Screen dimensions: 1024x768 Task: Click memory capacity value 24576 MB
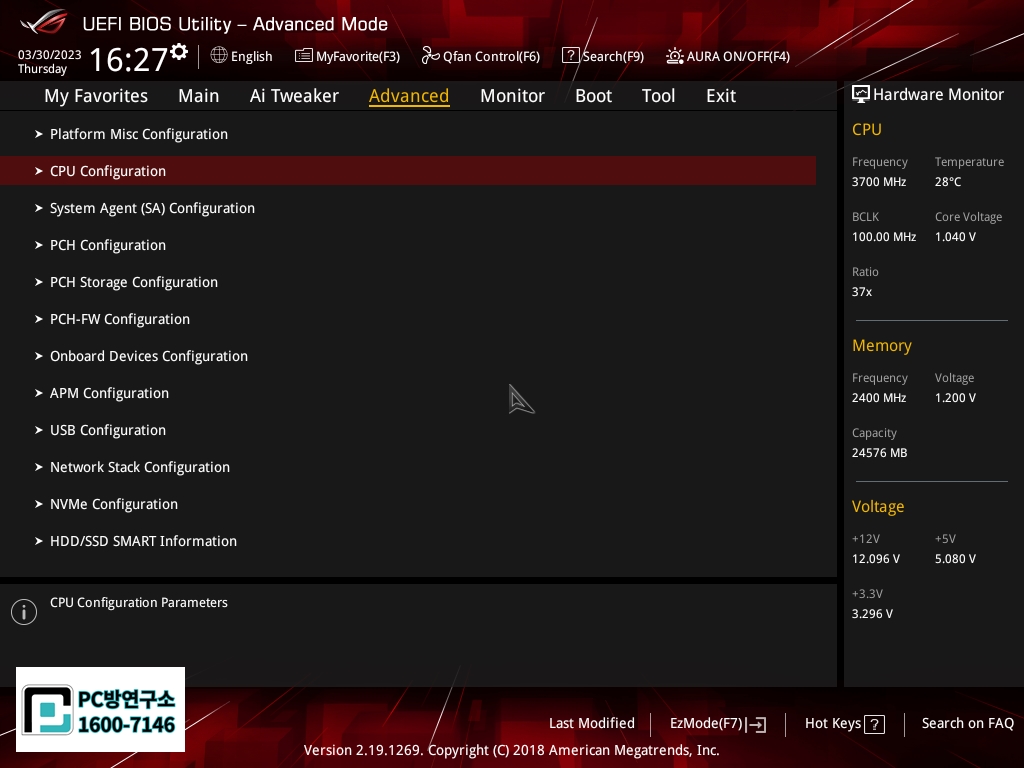click(879, 453)
